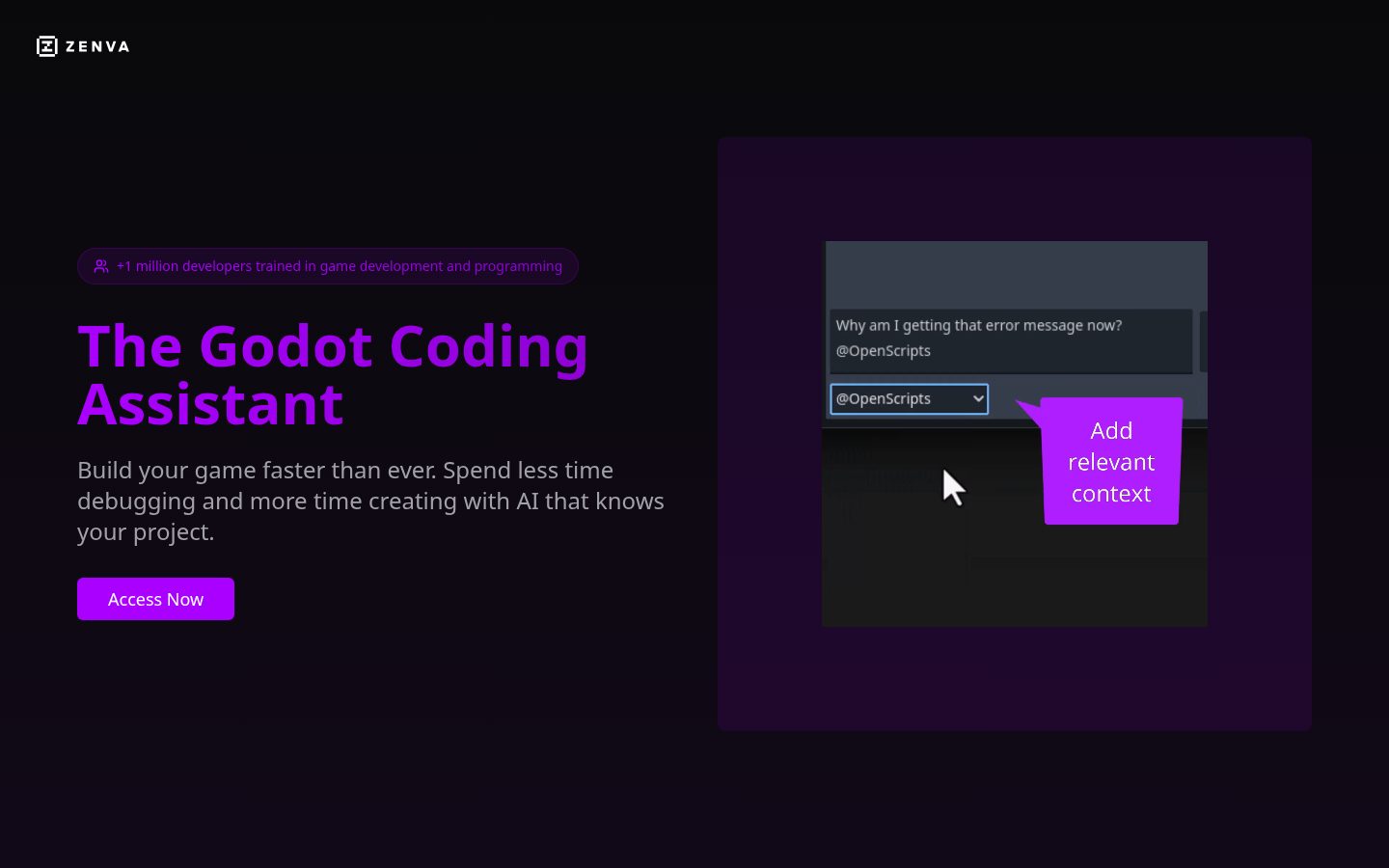1389x868 pixels.
Task: Open the @OpenScripts dropdown in demo
Action: pyautogui.click(x=909, y=398)
